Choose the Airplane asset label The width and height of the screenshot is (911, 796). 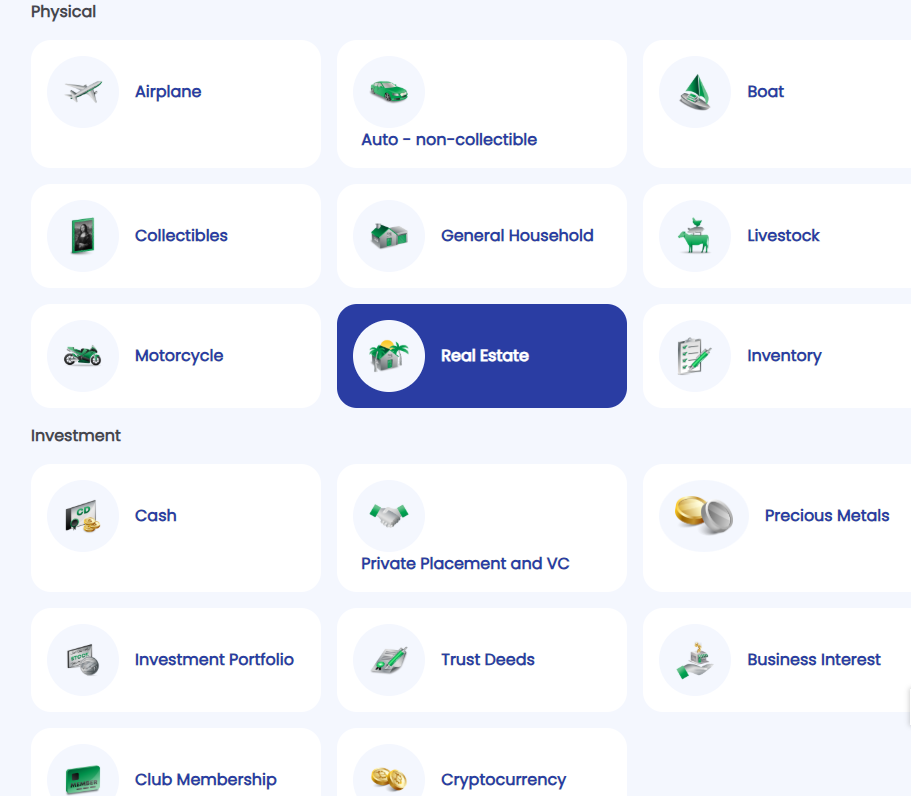pyautogui.click(x=168, y=92)
